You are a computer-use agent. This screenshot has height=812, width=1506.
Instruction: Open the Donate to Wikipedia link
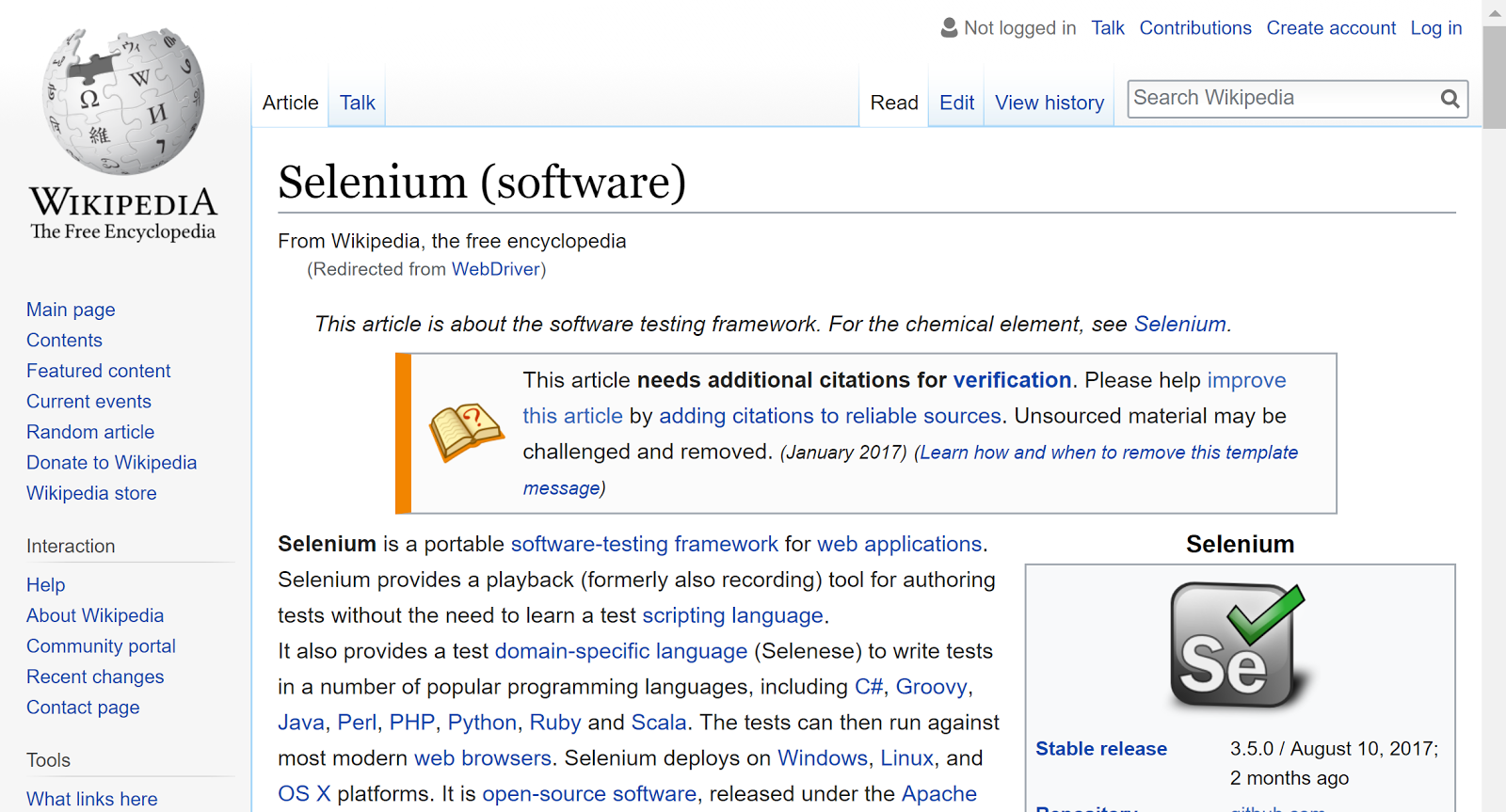coord(111,463)
